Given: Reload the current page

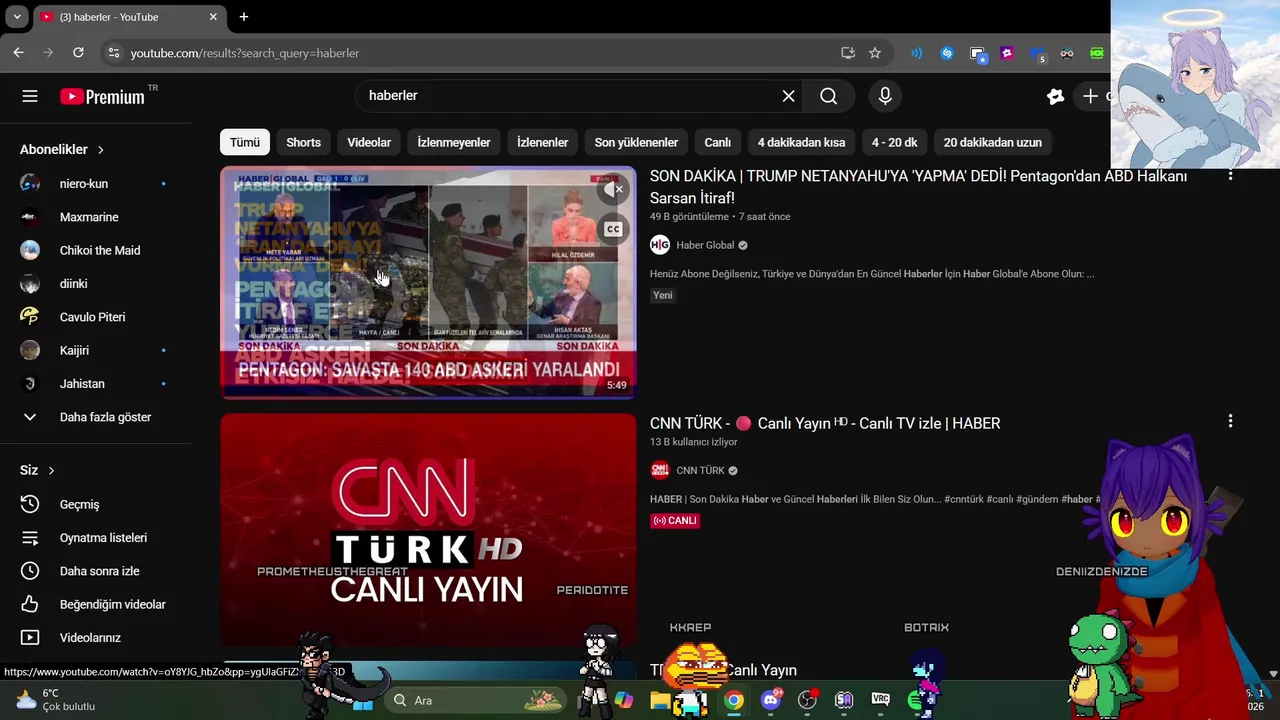Looking at the screenshot, I should coord(78,53).
